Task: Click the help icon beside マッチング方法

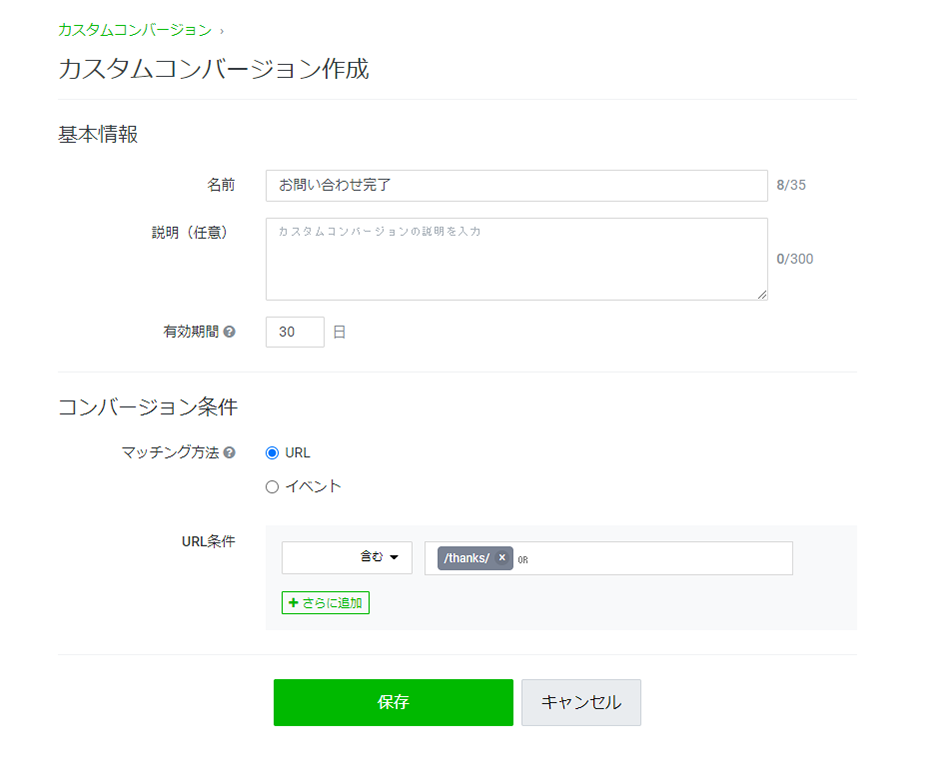Action: 230,453
